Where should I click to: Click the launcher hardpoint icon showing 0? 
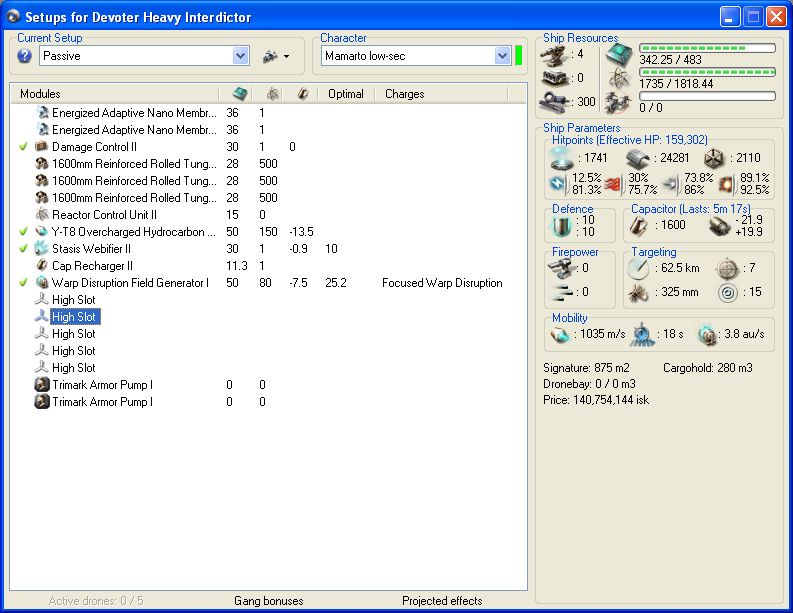point(556,78)
